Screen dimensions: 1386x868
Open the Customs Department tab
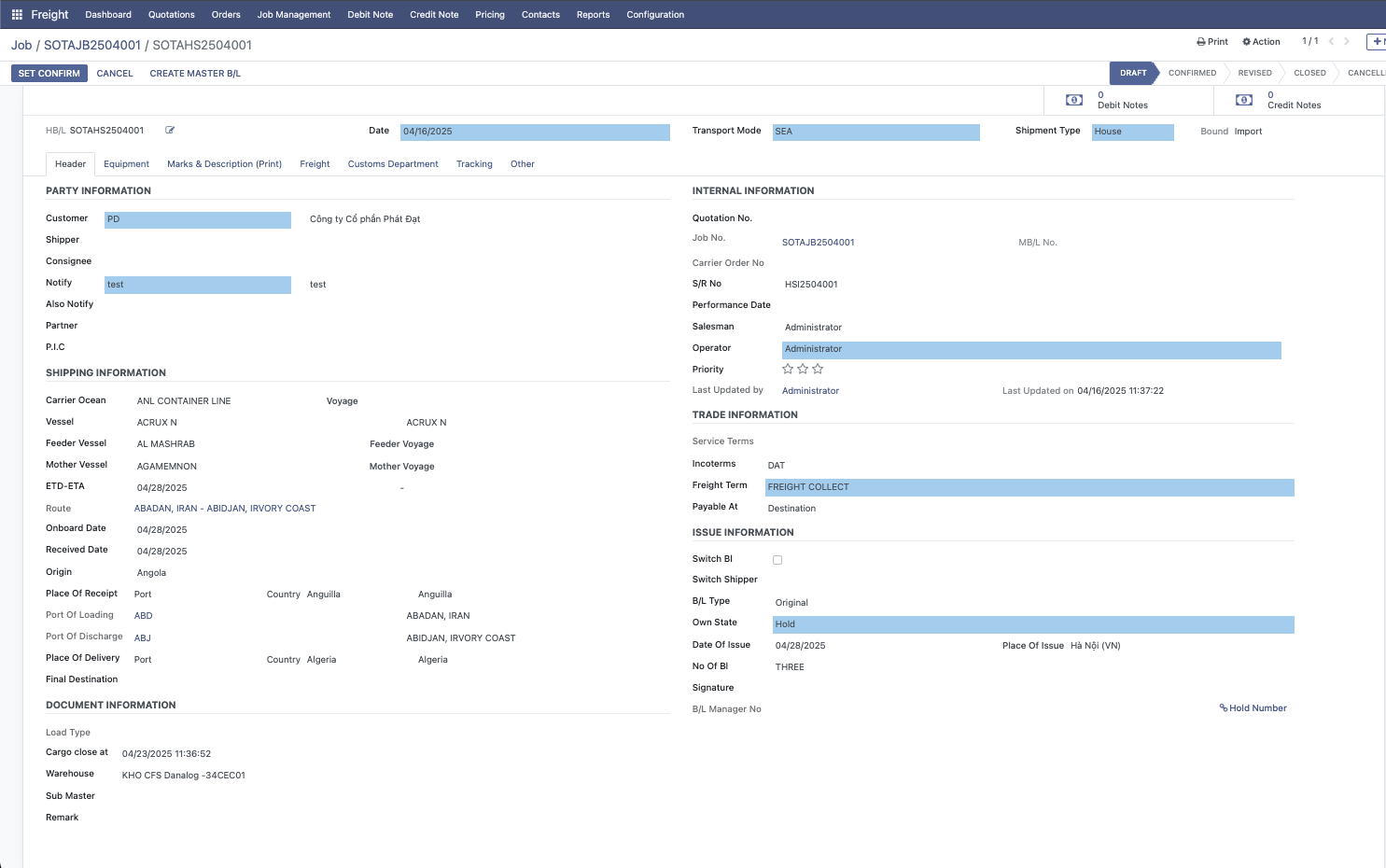tap(393, 164)
